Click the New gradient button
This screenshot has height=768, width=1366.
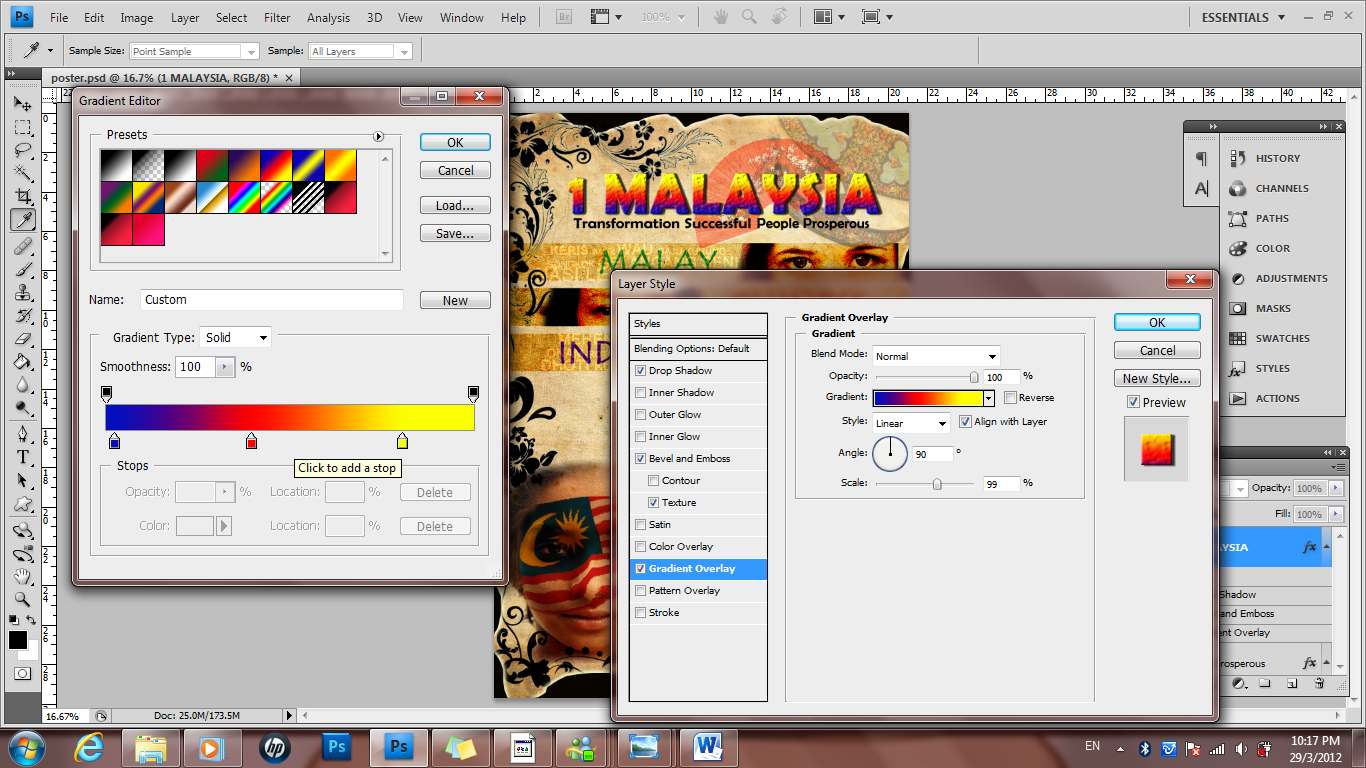(455, 300)
